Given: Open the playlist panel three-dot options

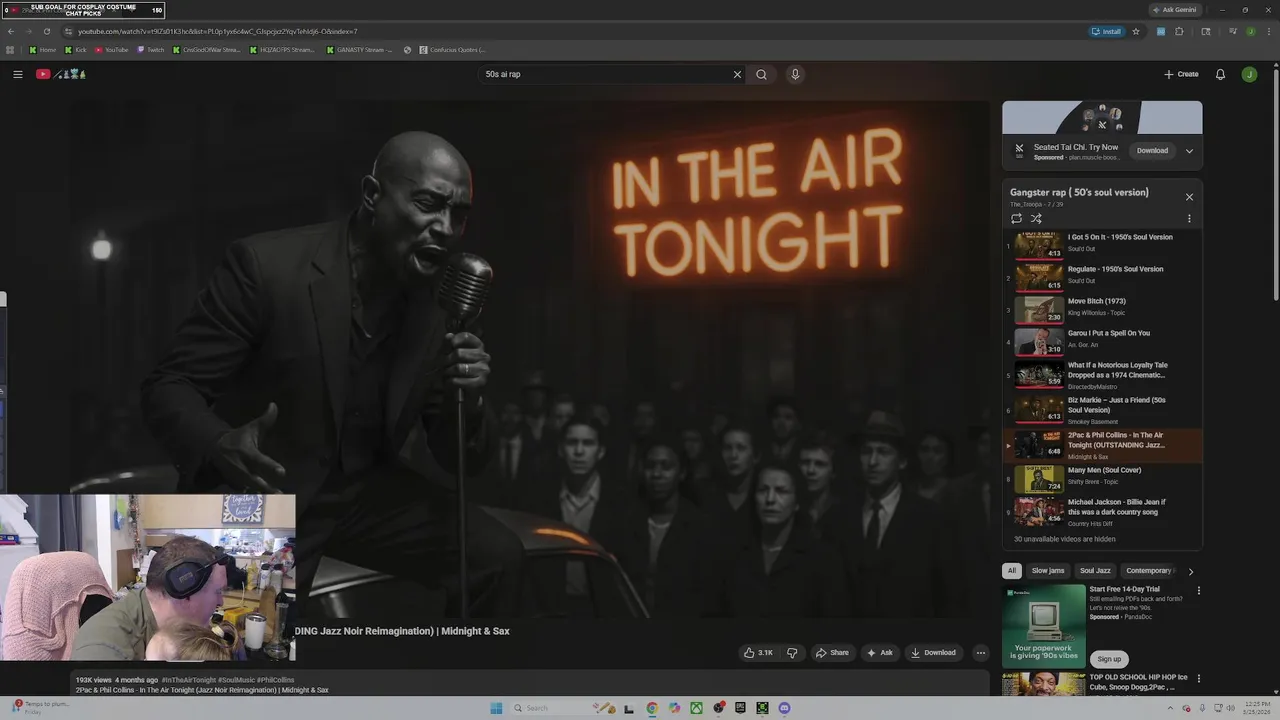Looking at the screenshot, I should (x=1189, y=218).
